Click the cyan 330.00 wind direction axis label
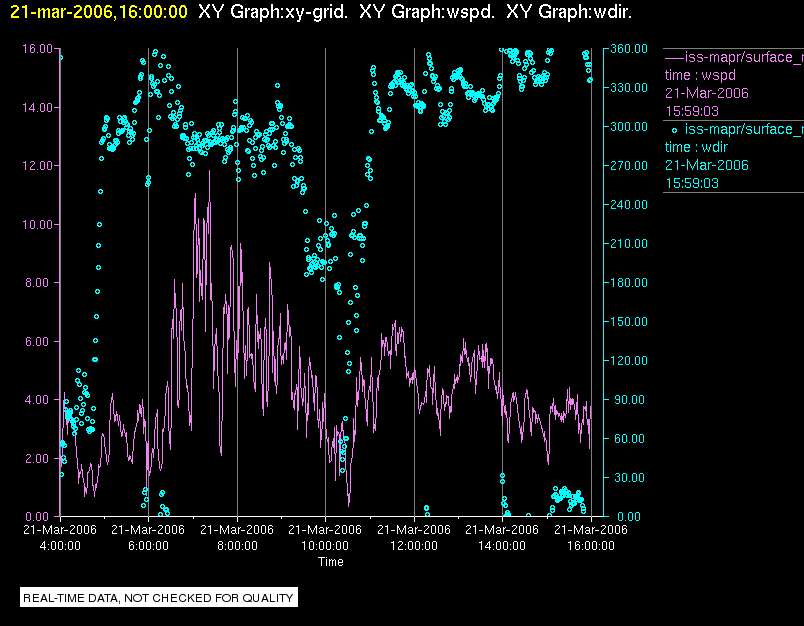The height and width of the screenshot is (626, 804). click(629, 88)
